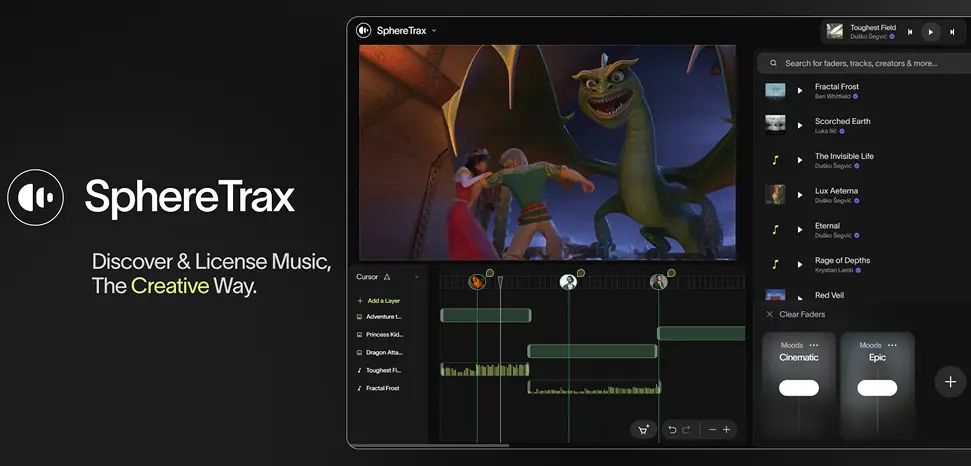Play the Scorched Earth track preview

pos(799,125)
